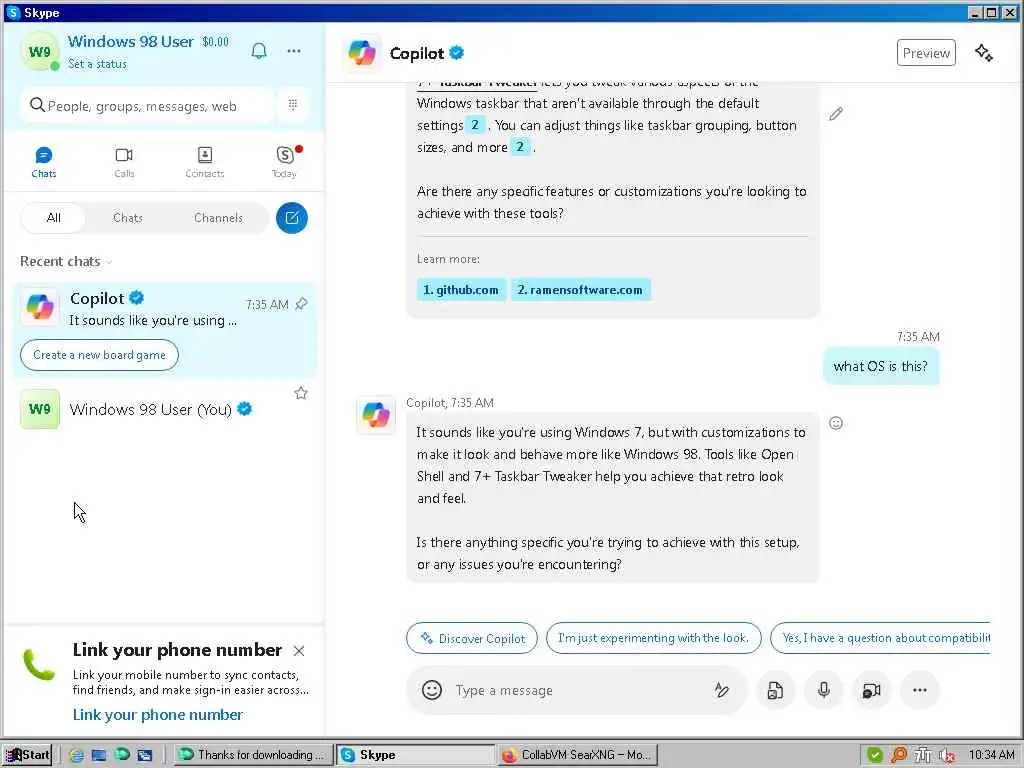The image size is (1024, 768).
Task: Click the citation 2 after and more
Action: (x=520, y=146)
